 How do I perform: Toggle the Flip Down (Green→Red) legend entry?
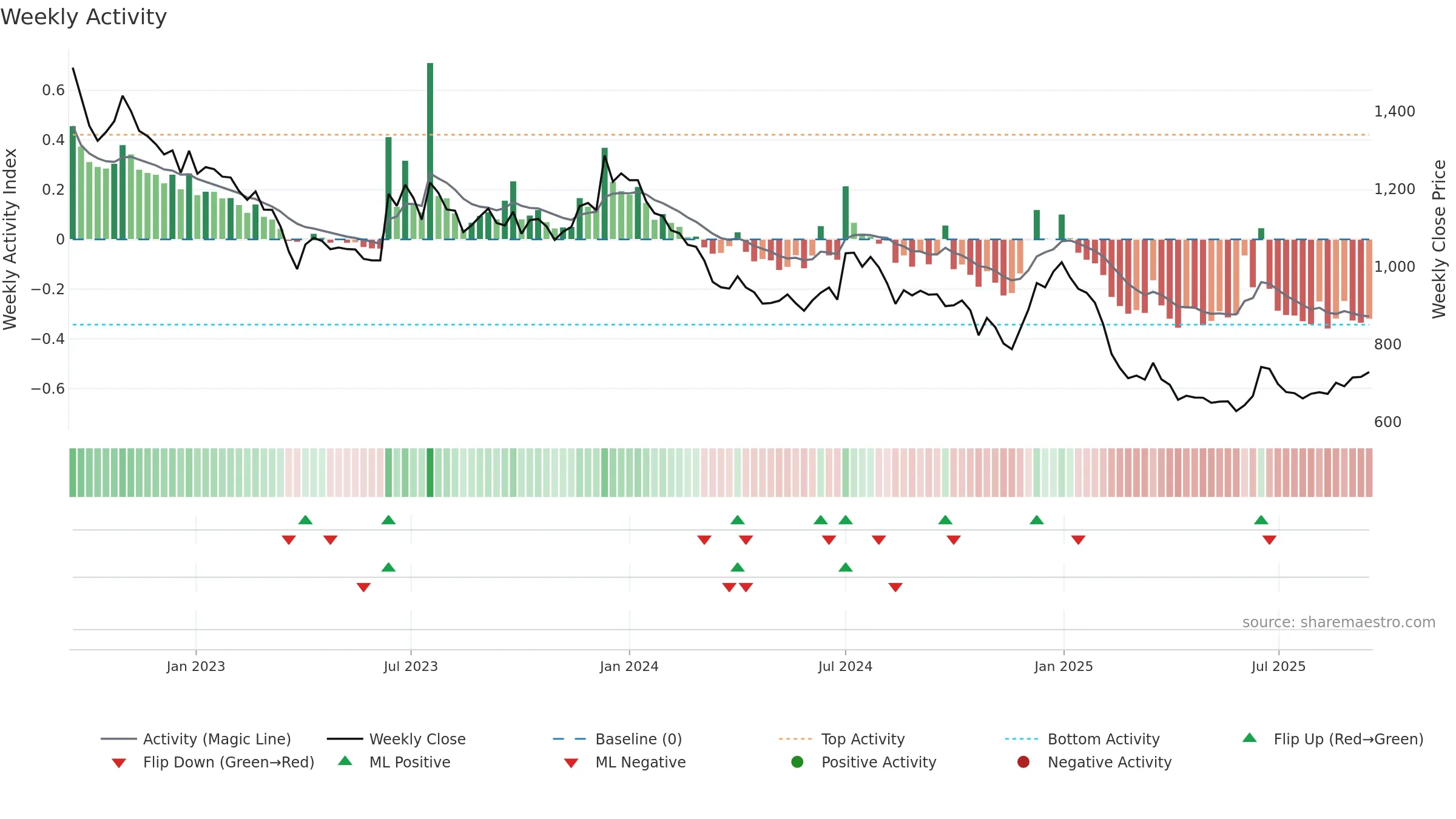213,762
